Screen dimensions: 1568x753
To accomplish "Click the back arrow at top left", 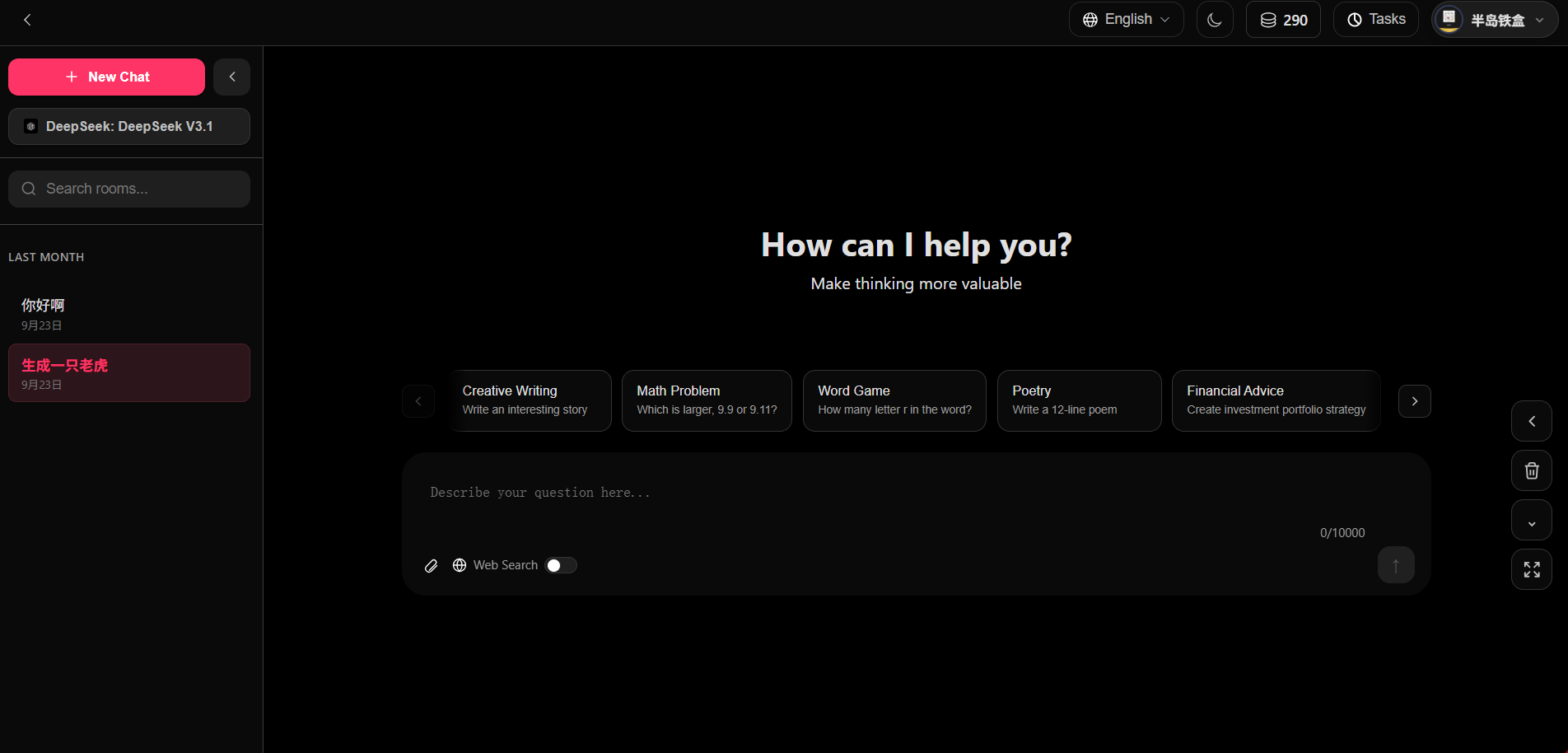I will (27, 20).
